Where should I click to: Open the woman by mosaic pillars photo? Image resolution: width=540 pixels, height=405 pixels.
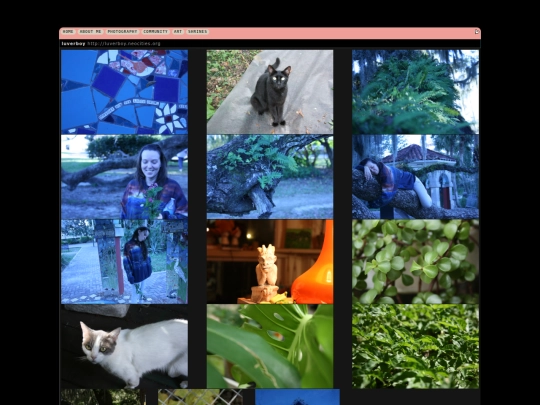point(124,262)
